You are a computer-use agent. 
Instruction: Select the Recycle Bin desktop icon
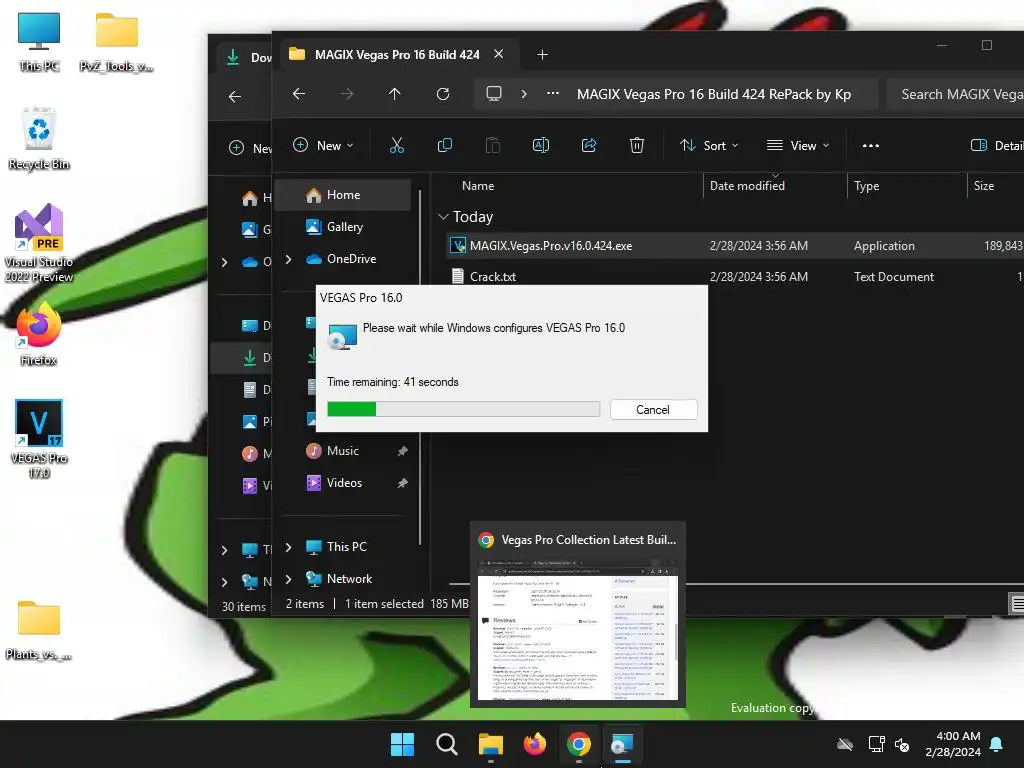pos(39,139)
